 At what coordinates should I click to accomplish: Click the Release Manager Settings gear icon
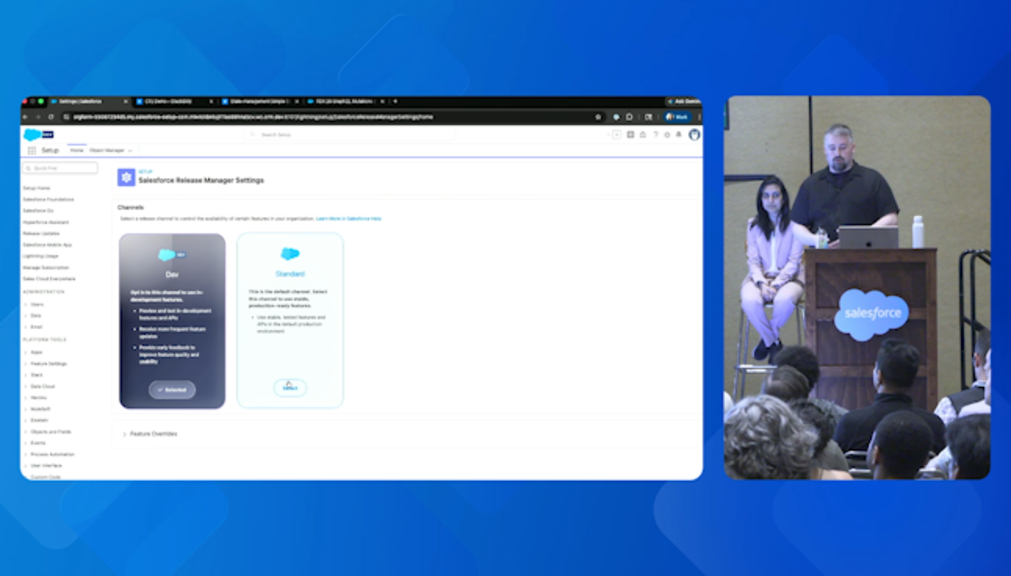tap(126, 177)
